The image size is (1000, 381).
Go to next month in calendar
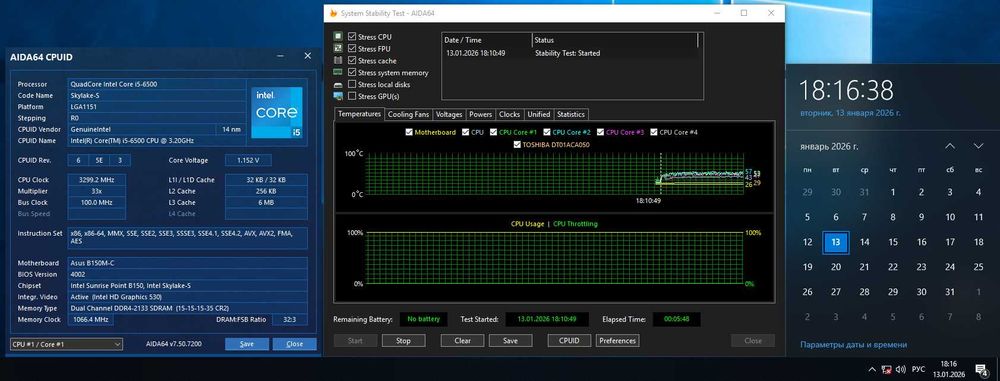[x=978, y=146]
